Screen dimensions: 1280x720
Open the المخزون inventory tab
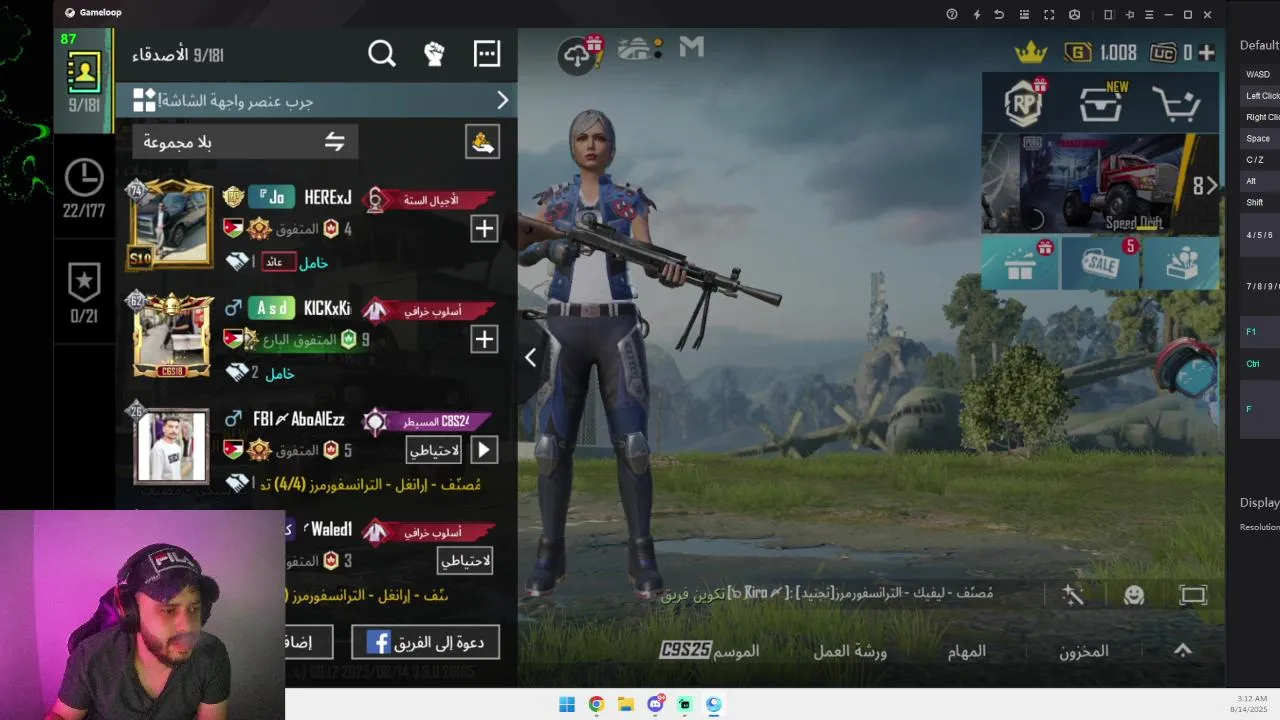click(x=1084, y=651)
